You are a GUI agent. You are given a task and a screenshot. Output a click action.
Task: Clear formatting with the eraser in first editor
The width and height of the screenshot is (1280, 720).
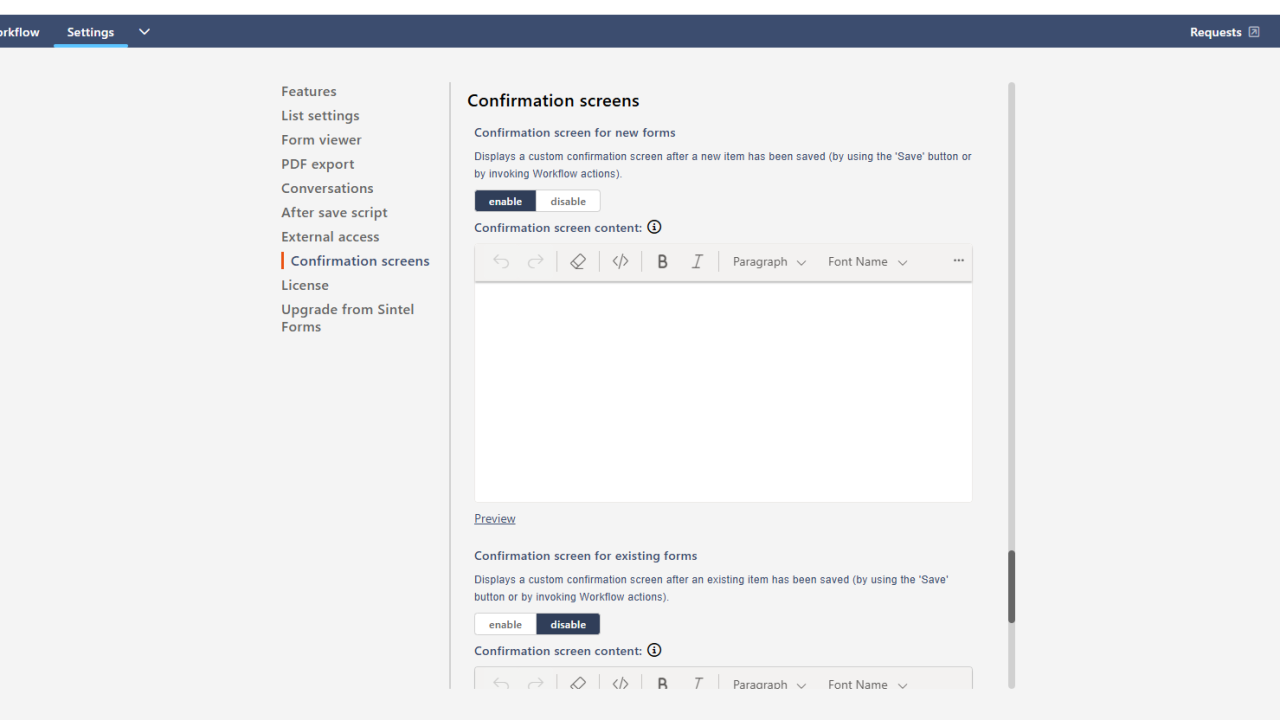tap(577, 262)
